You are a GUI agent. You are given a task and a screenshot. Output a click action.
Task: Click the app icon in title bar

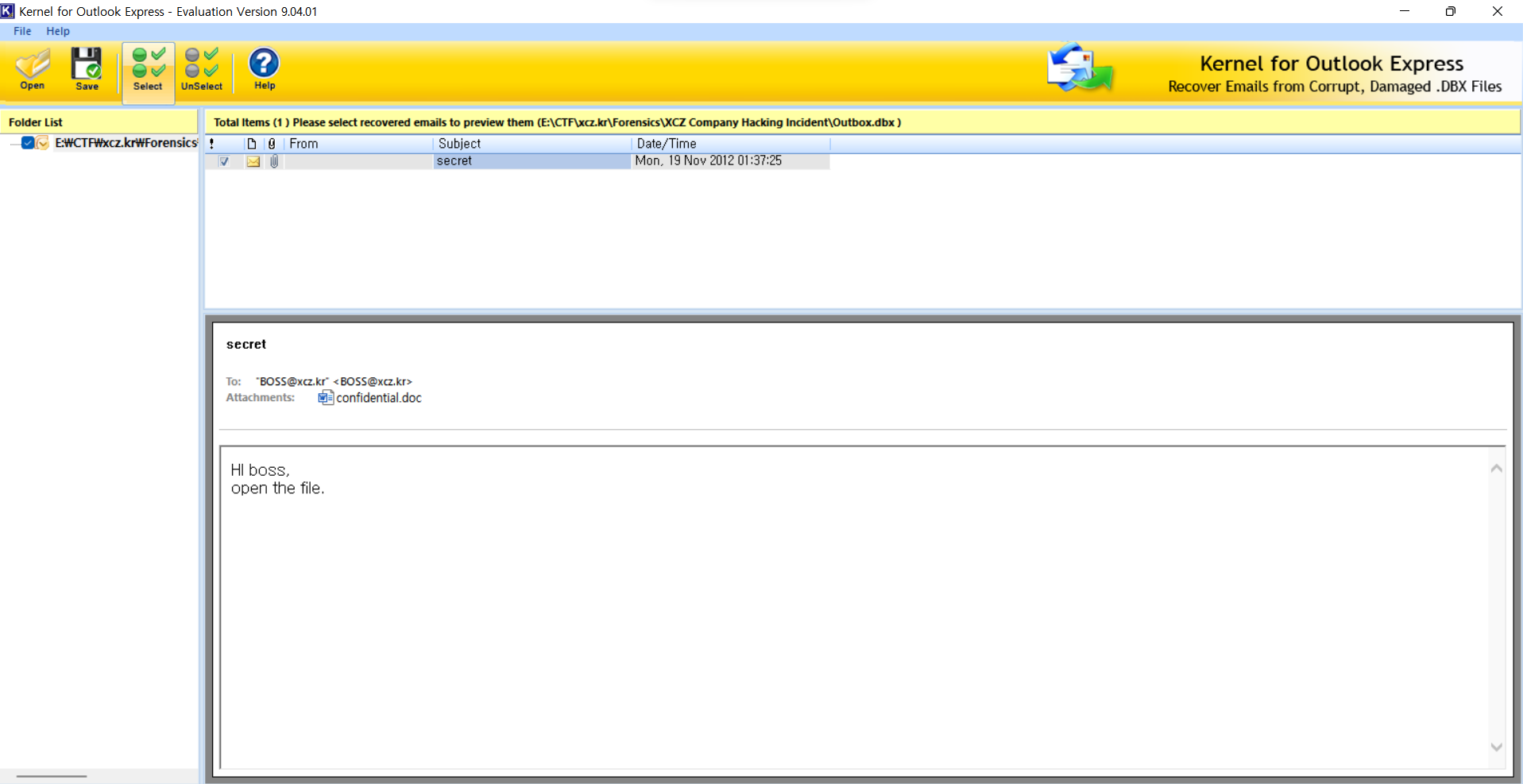[8, 11]
